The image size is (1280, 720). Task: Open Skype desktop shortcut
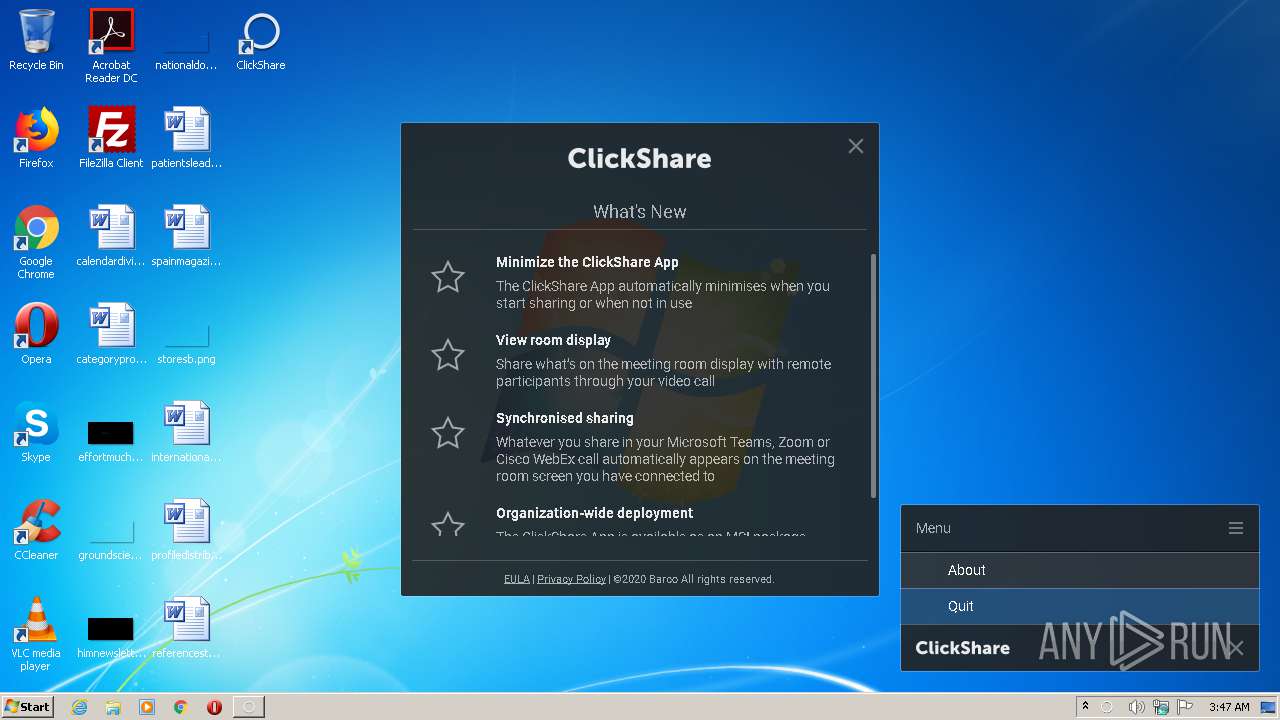[36, 433]
